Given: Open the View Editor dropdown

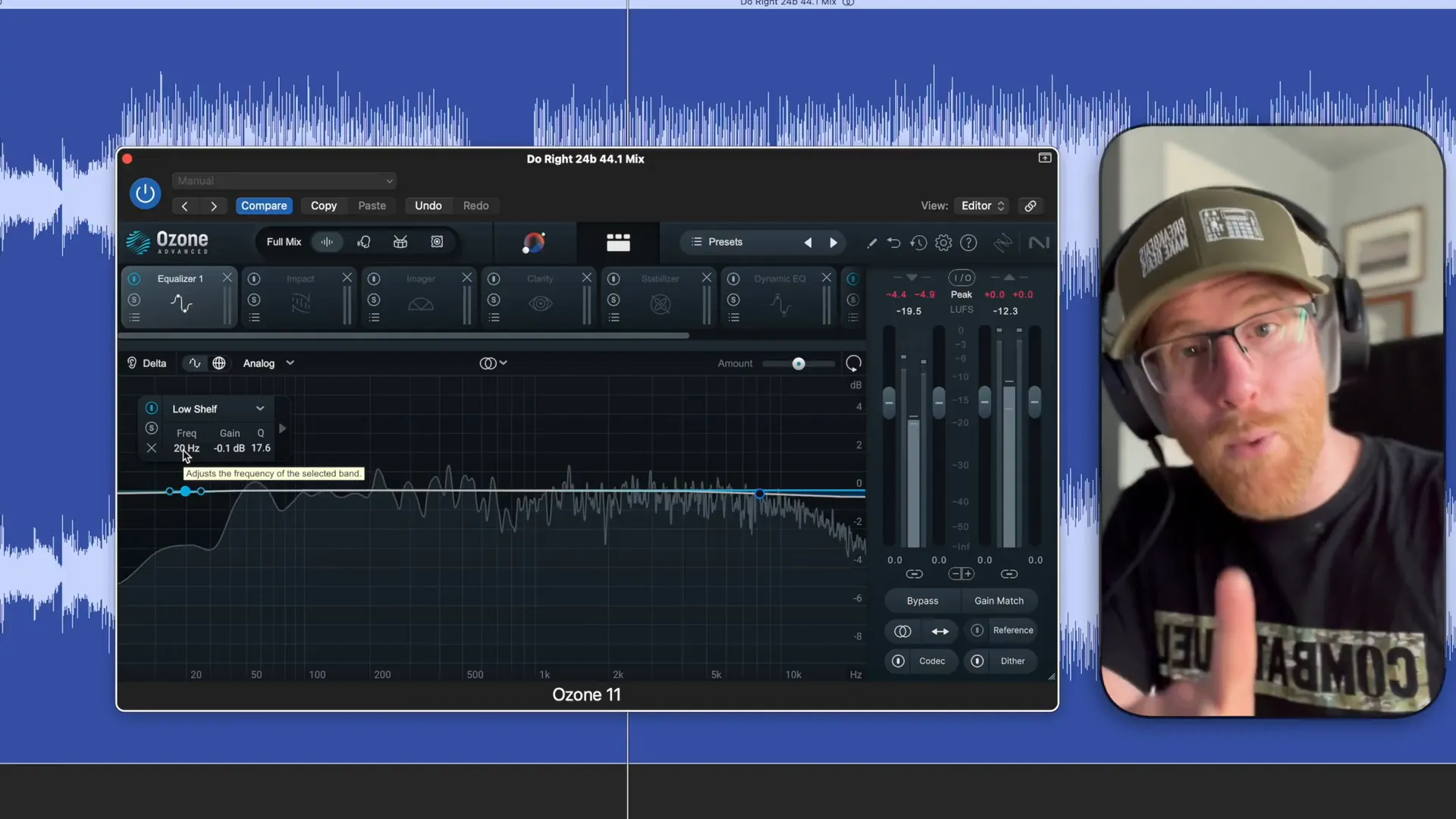Looking at the screenshot, I should click(x=983, y=206).
